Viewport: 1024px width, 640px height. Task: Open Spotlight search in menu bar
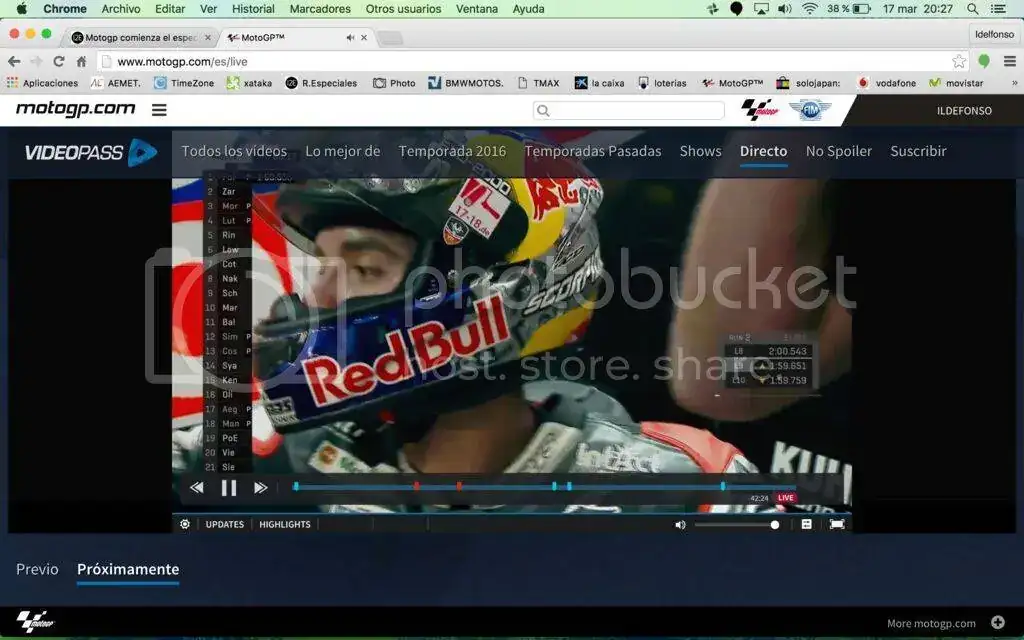(972, 8)
